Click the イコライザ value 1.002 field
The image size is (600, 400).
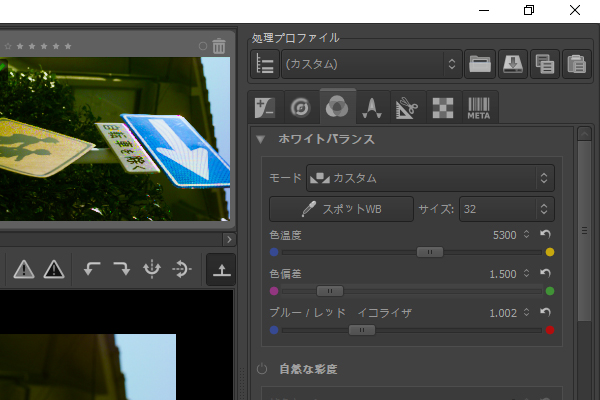[x=503, y=313]
